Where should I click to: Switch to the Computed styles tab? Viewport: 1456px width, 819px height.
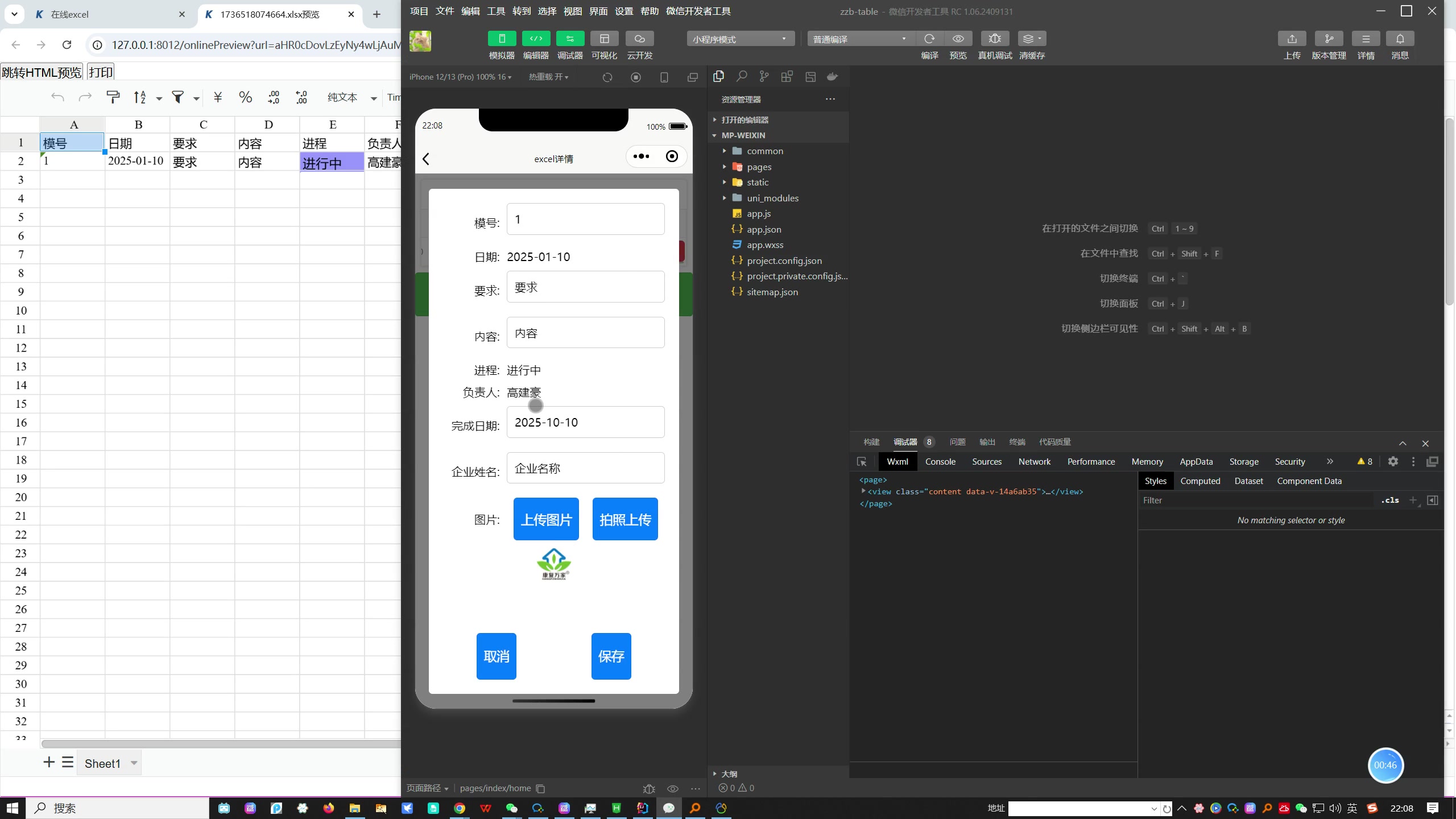coord(1200,481)
